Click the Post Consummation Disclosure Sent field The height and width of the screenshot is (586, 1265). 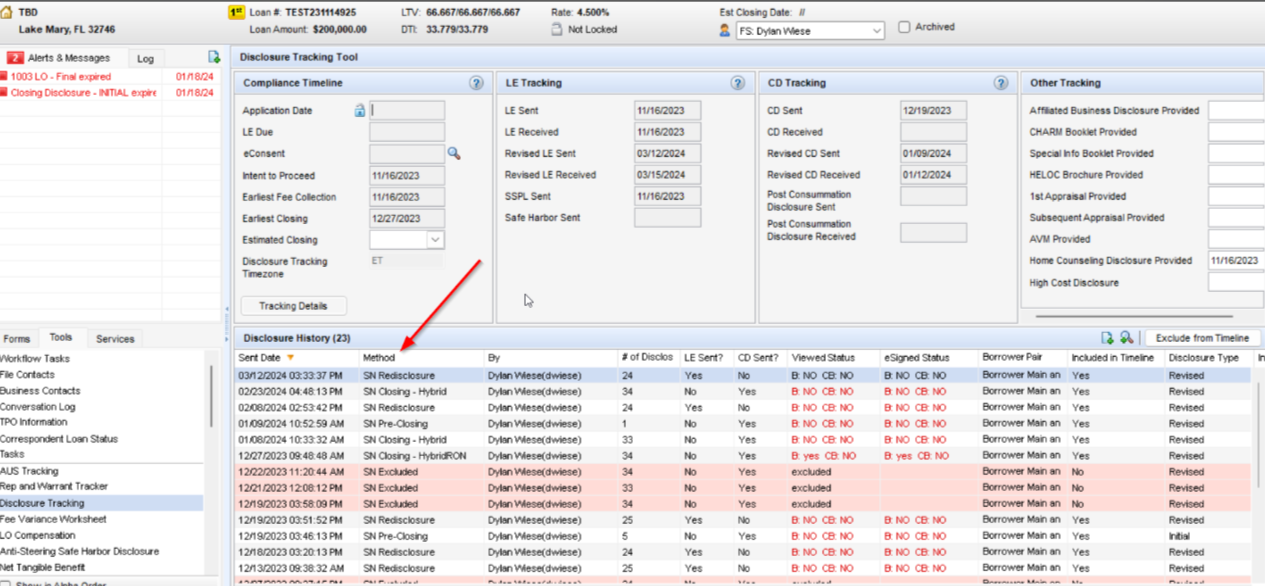(933, 196)
